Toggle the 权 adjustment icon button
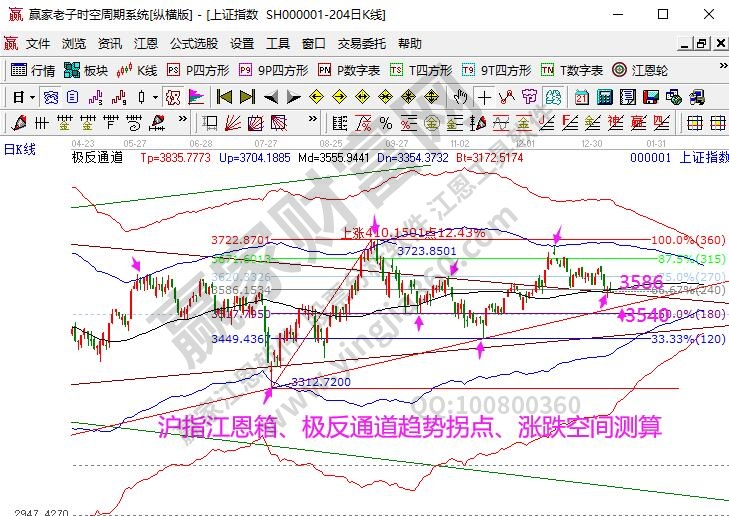 (x=173, y=98)
